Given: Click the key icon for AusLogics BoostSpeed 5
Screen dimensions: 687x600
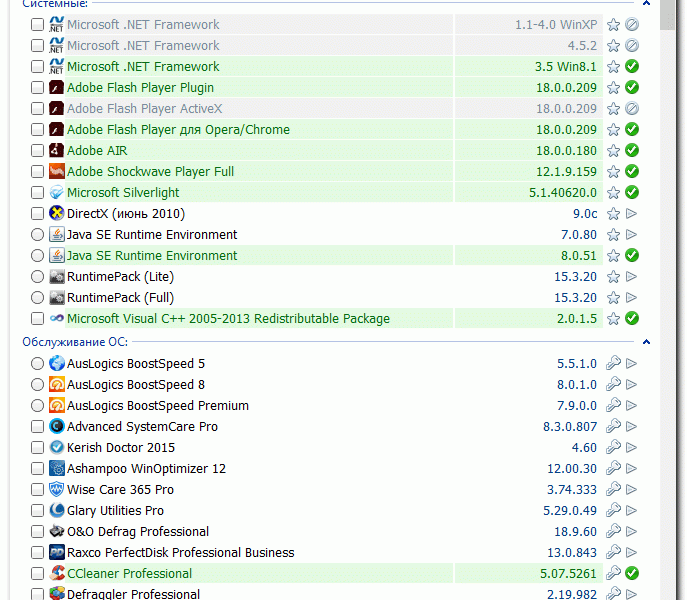Looking at the screenshot, I should pyautogui.click(x=613, y=363).
